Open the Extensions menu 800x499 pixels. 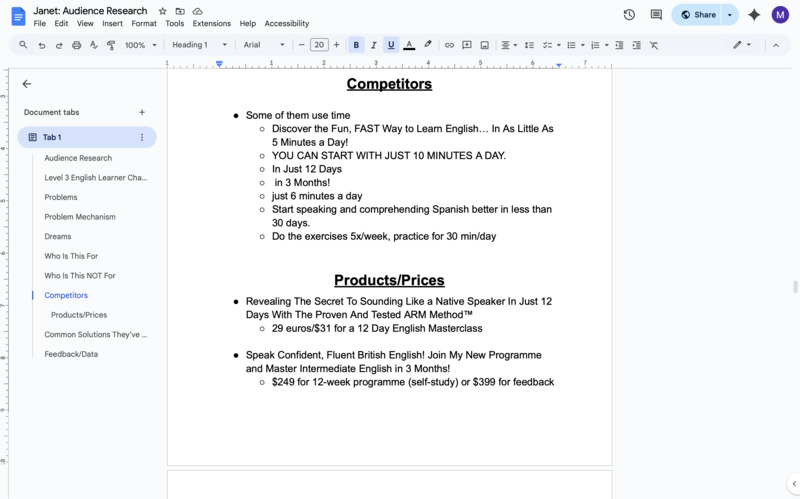[212, 23]
